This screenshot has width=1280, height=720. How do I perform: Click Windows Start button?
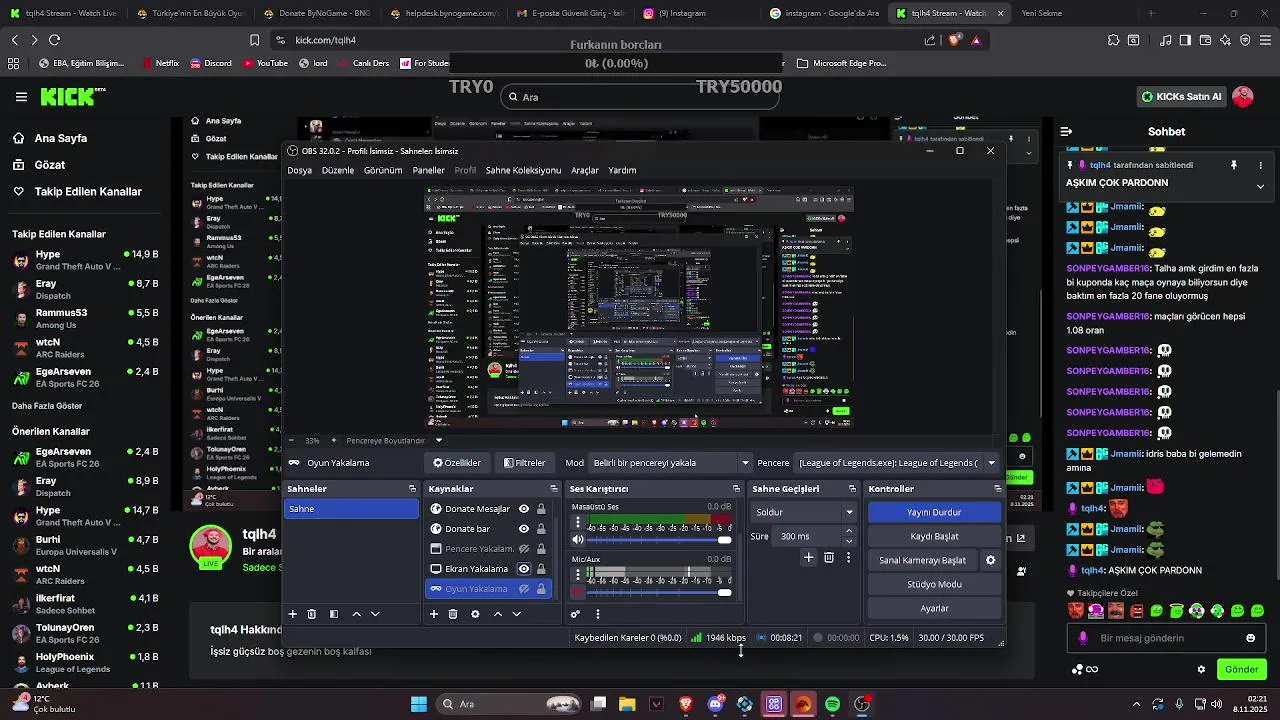tap(419, 704)
